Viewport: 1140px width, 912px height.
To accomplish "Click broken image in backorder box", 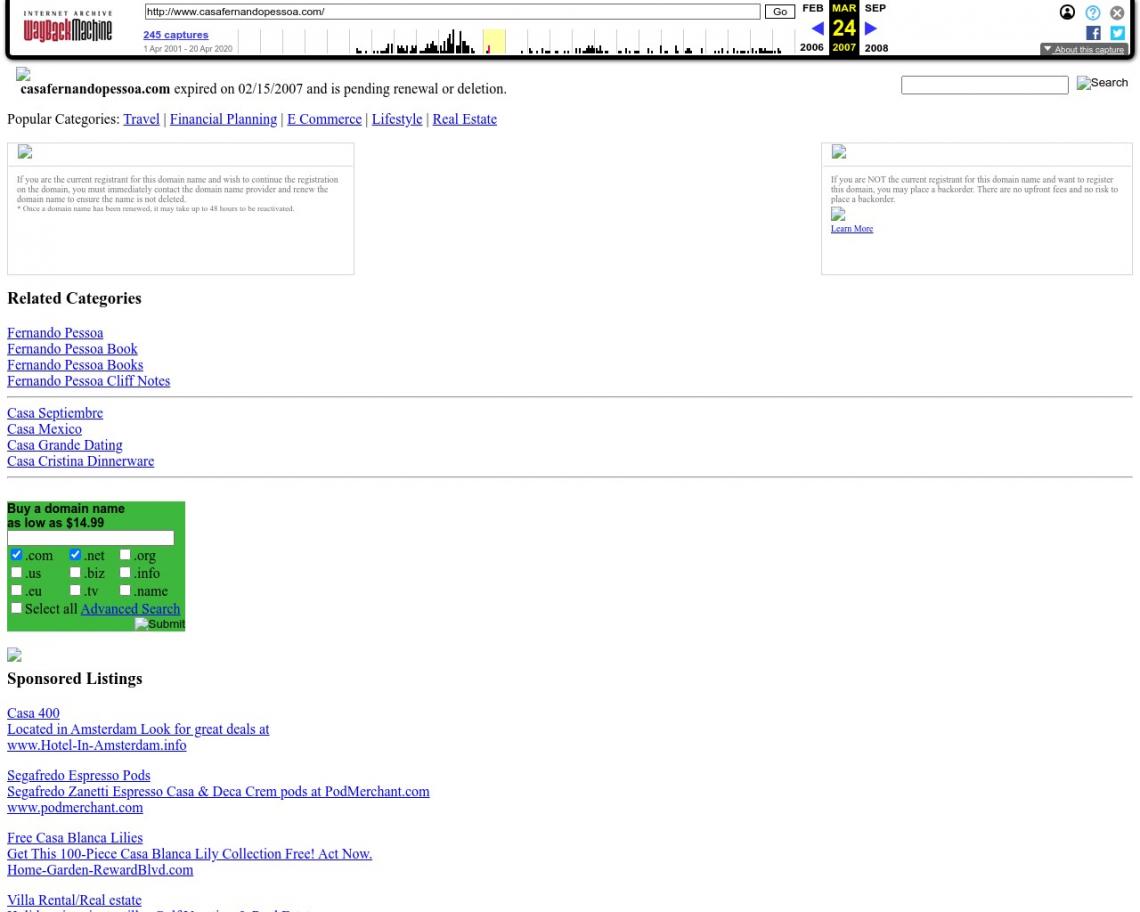I will [x=838, y=152].
